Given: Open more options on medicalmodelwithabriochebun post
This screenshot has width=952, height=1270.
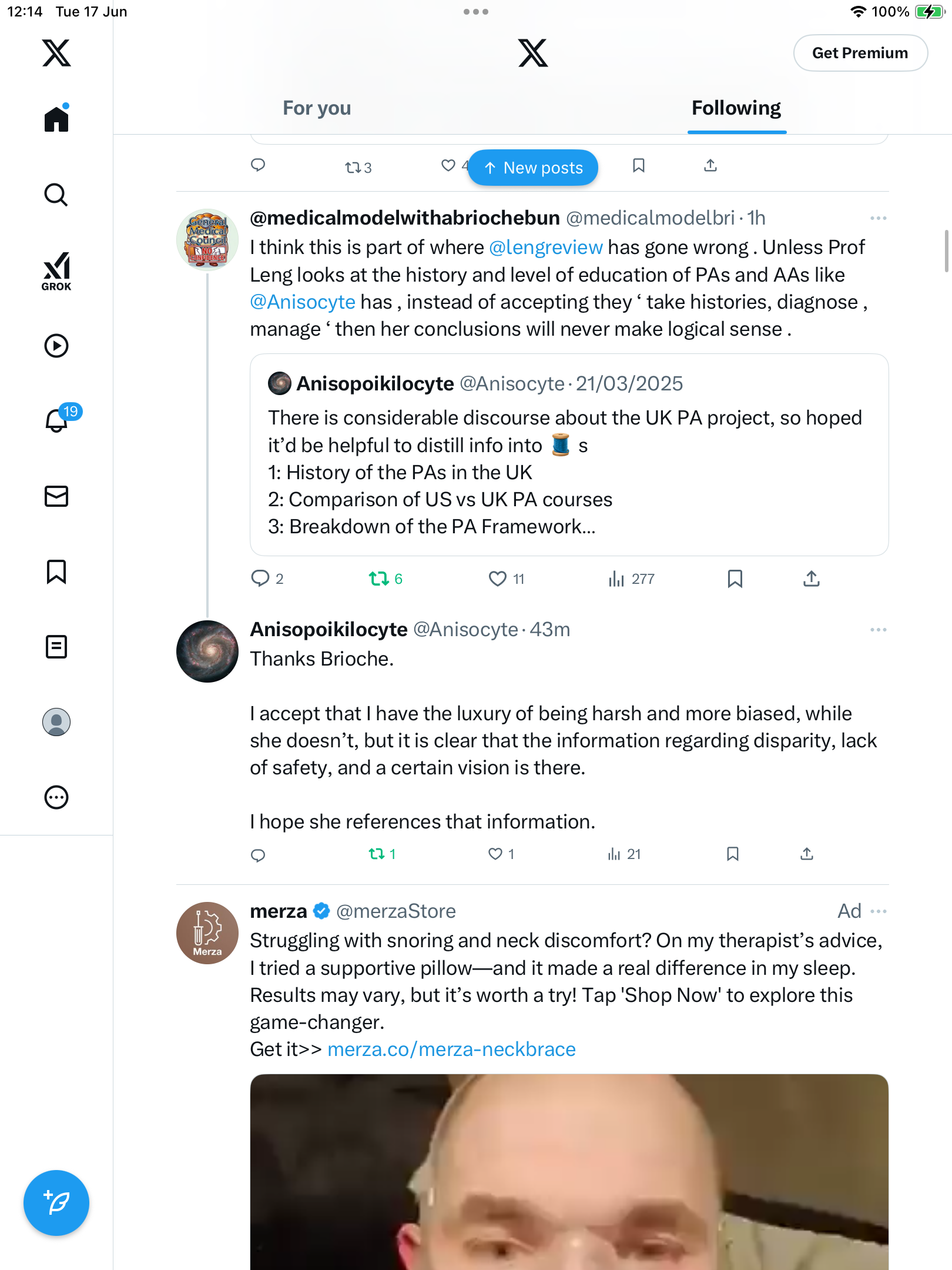Looking at the screenshot, I should (878, 218).
